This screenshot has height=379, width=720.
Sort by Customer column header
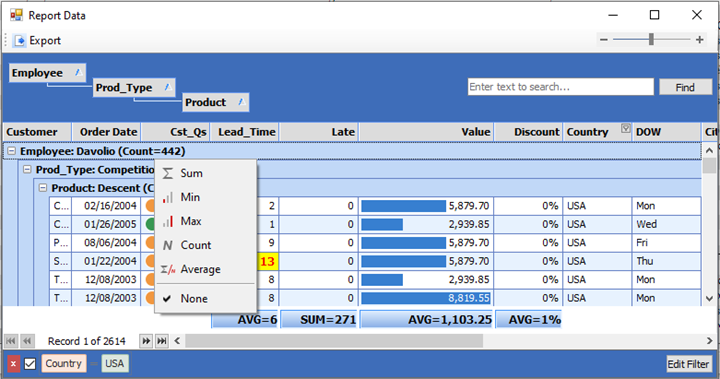coord(37,132)
